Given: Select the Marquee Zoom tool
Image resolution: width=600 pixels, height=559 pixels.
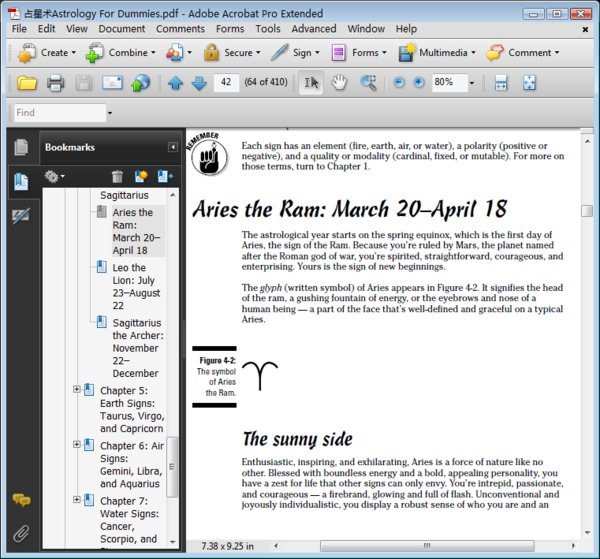Looking at the screenshot, I should click(x=368, y=83).
